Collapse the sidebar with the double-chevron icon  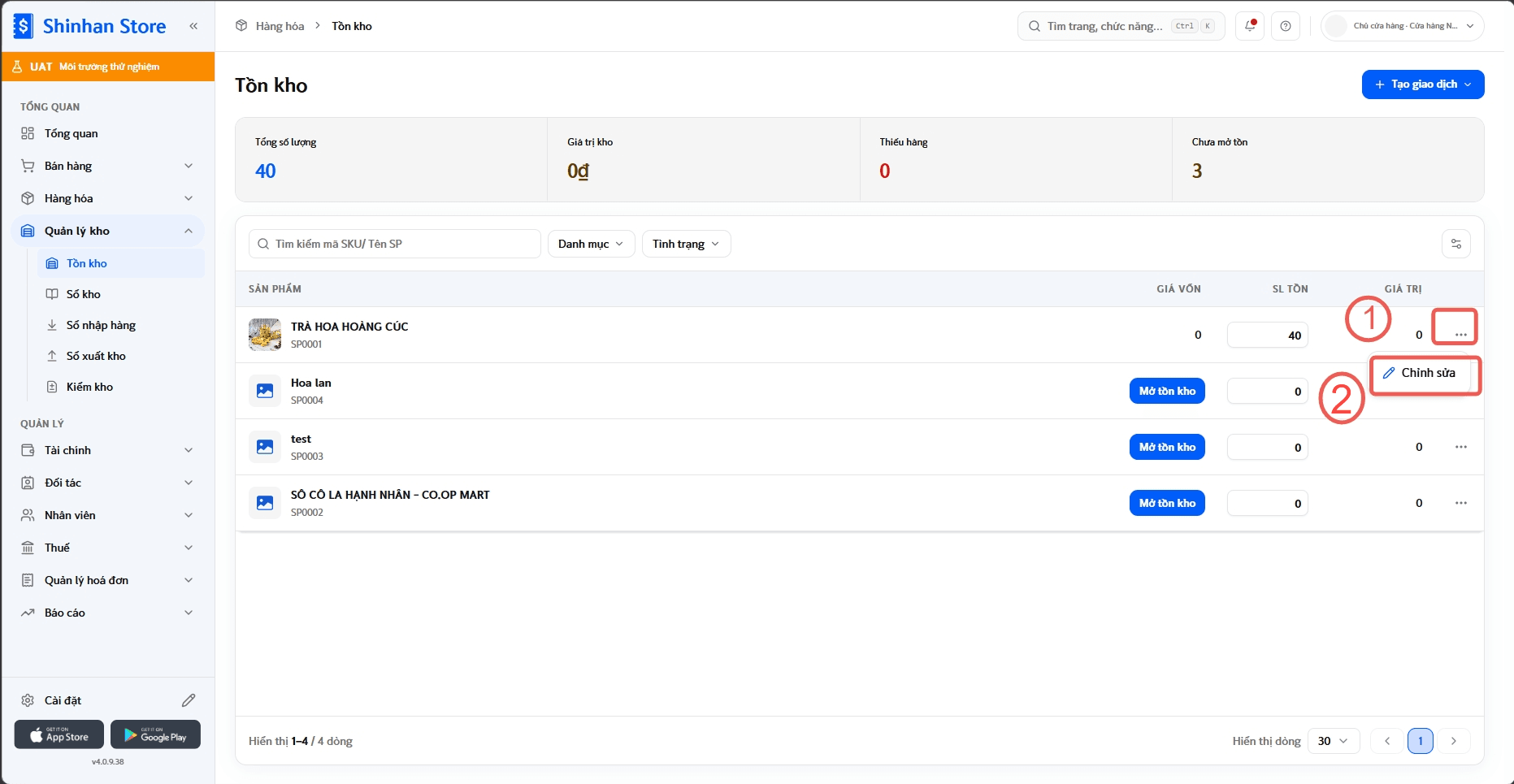click(193, 26)
